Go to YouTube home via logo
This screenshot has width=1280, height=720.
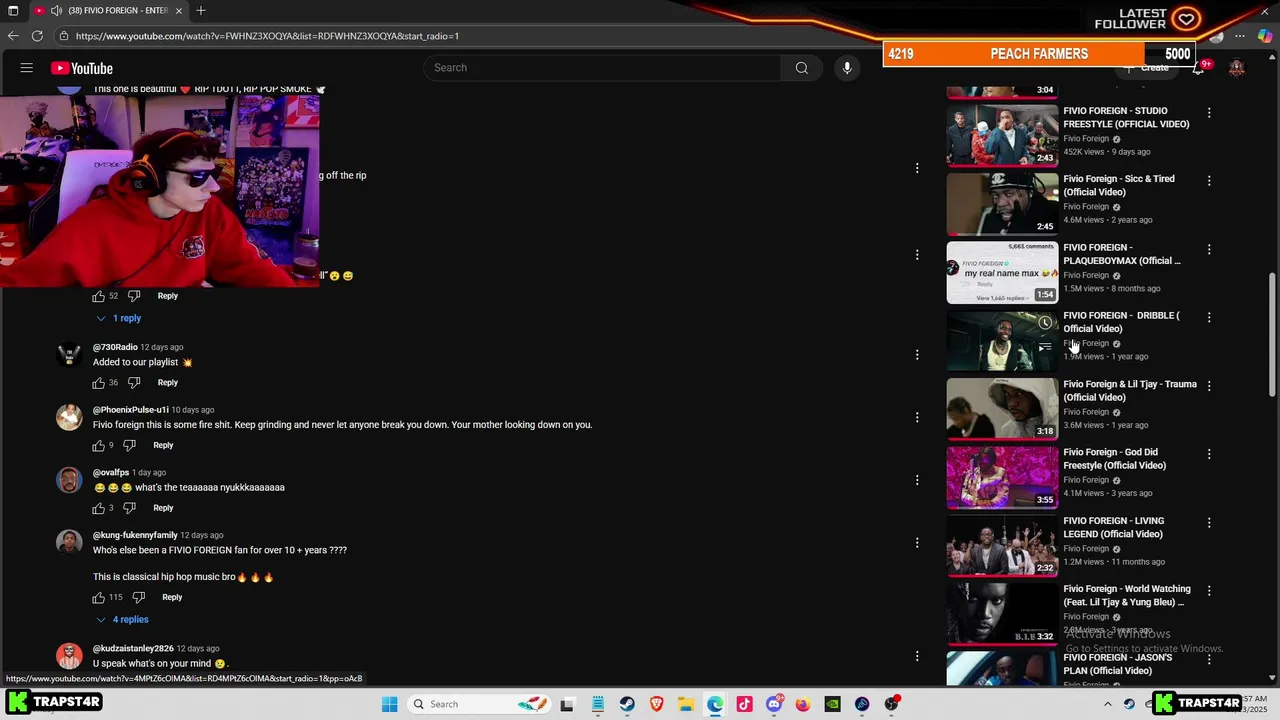pos(82,68)
